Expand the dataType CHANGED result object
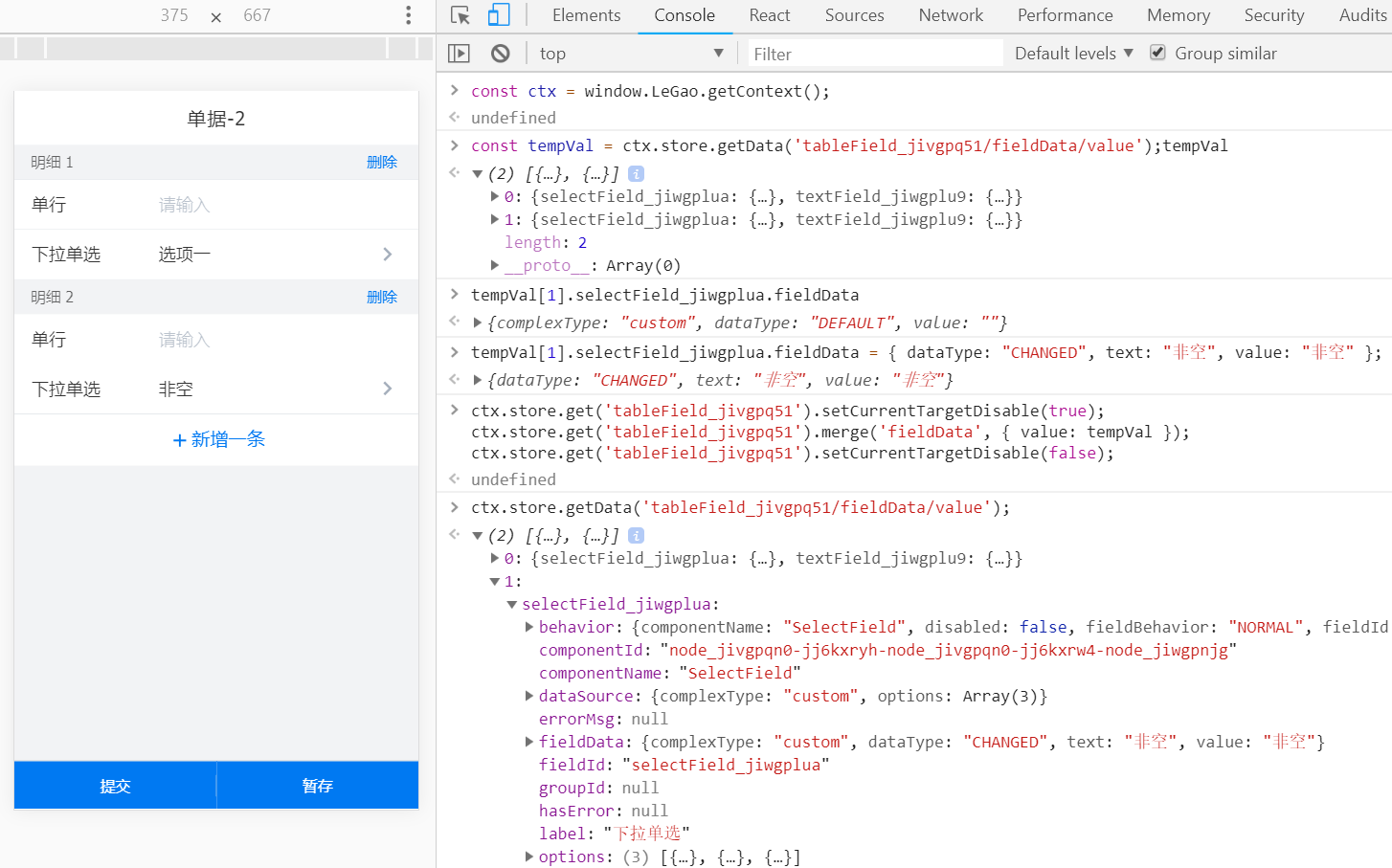The image size is (1392, 868). coord(477,380)
